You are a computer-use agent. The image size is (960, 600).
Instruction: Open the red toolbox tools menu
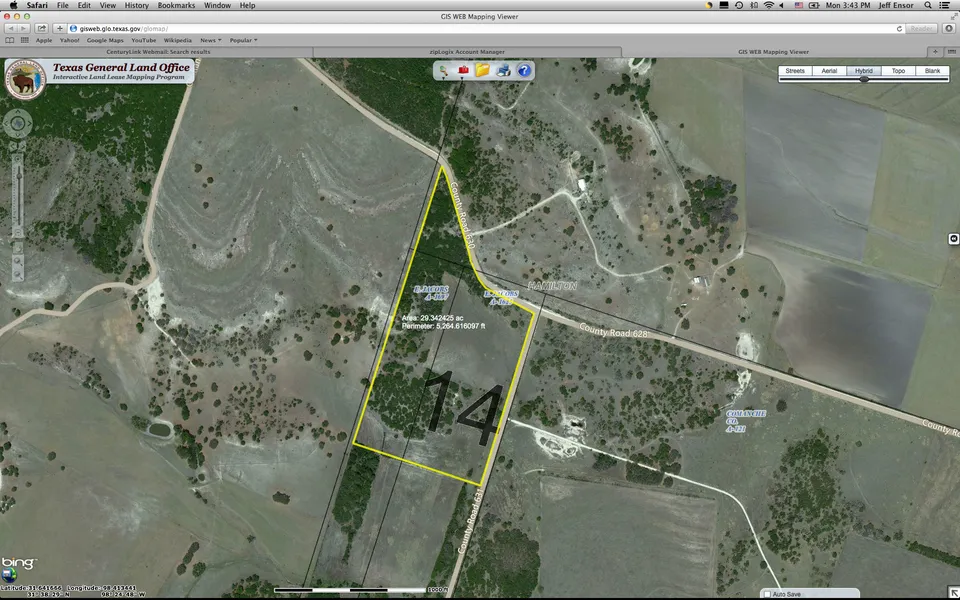463,70
